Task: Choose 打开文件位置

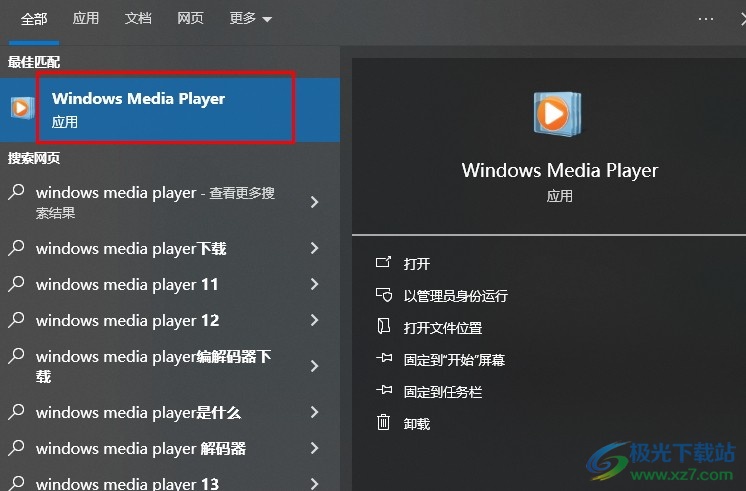Action: 442,328
